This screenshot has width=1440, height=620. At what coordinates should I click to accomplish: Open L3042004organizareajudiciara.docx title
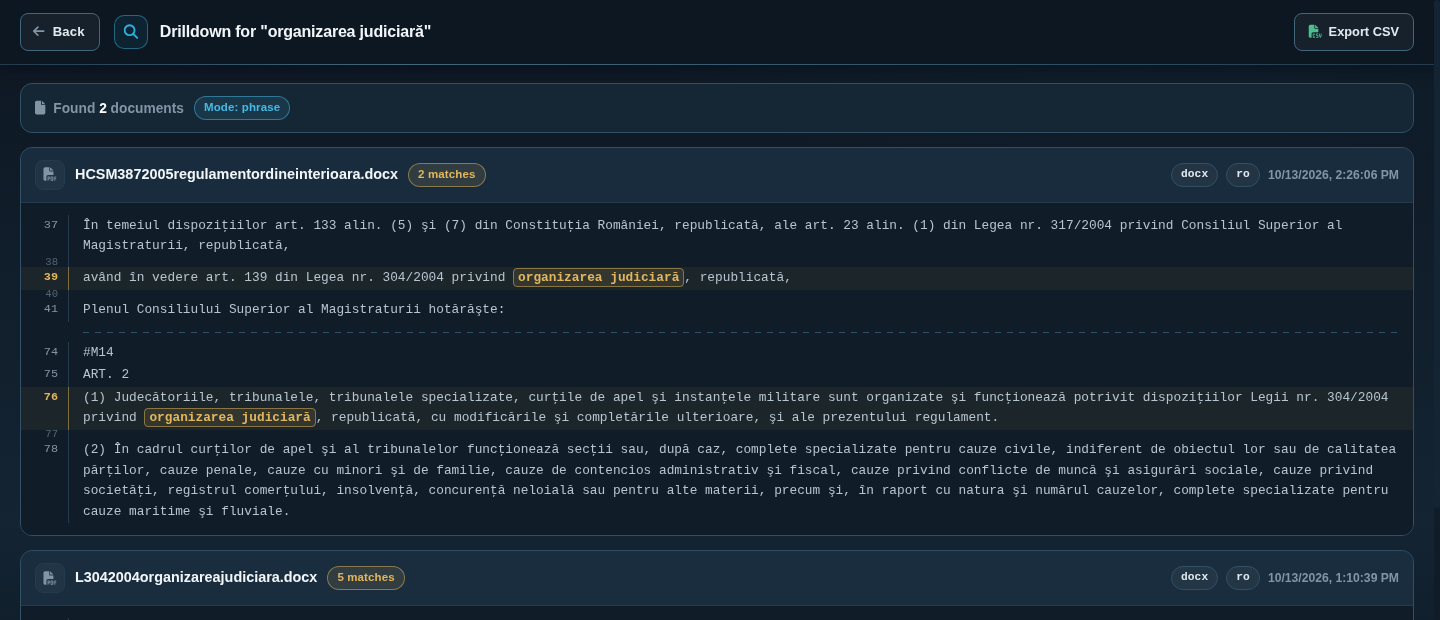click(x=196, y=578)
